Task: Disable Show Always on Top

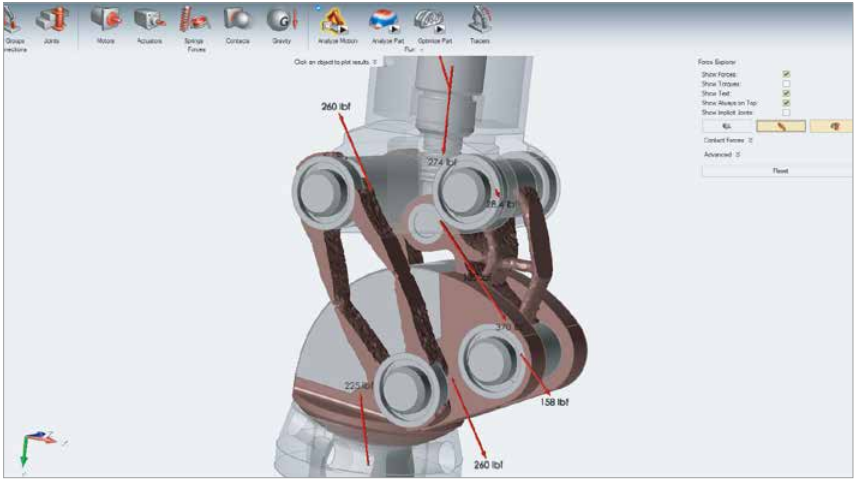Action: click(786, 102)
